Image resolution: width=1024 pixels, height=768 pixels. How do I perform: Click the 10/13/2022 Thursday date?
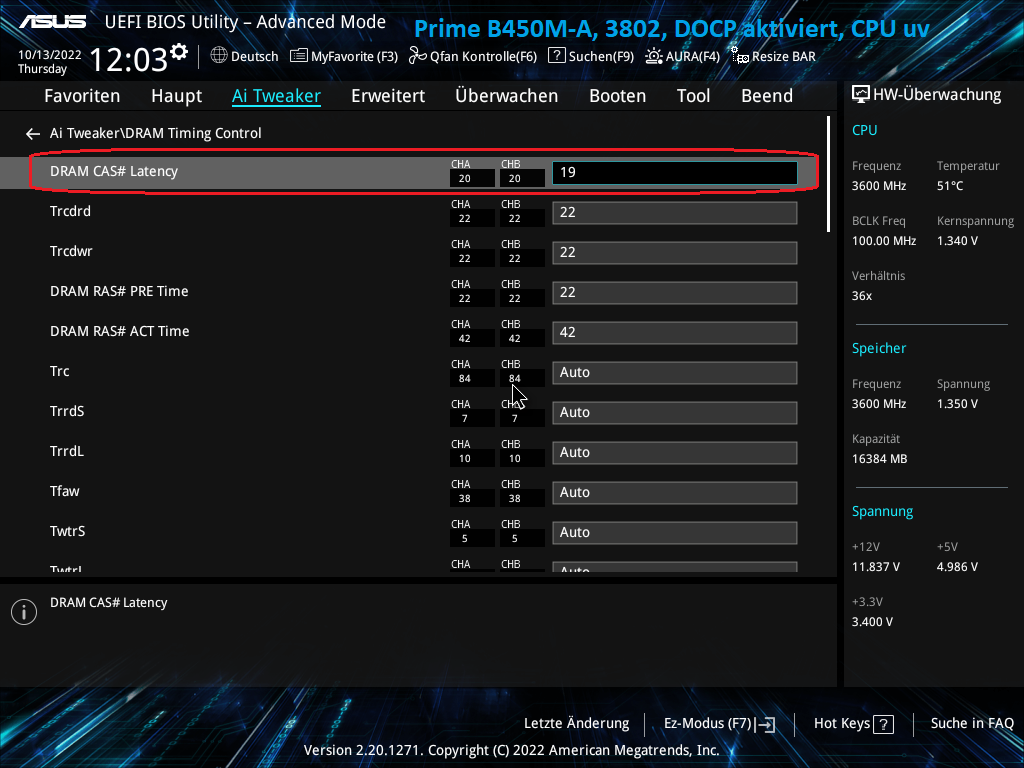[x=50, y=62]
